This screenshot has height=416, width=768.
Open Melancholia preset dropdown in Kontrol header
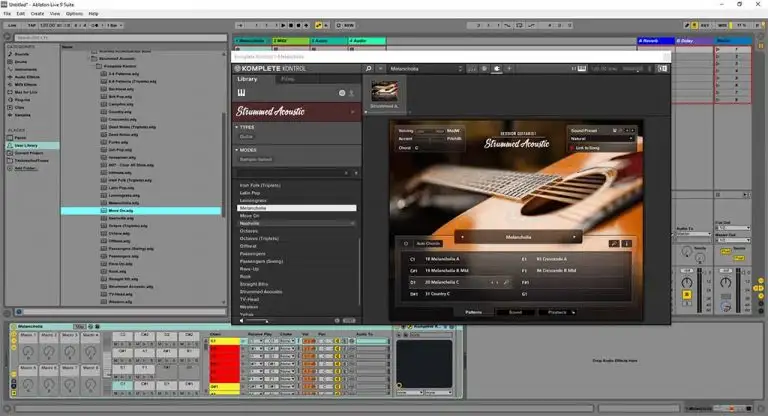pyautogui.click(x=425, y=69)
